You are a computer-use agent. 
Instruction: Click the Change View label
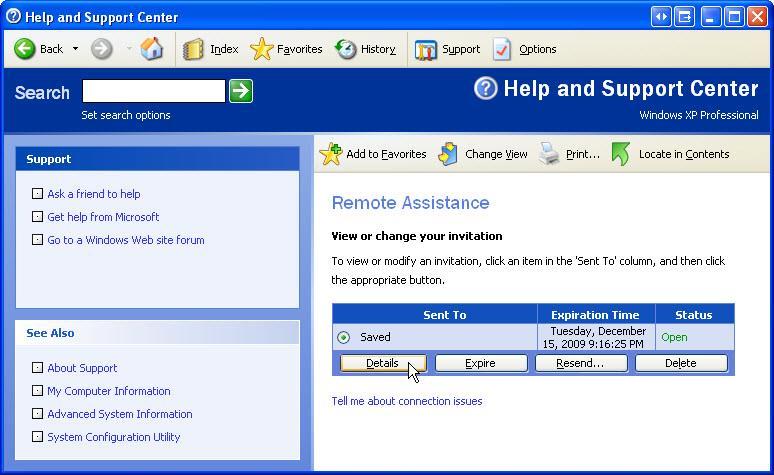click(x=496, y=154)
